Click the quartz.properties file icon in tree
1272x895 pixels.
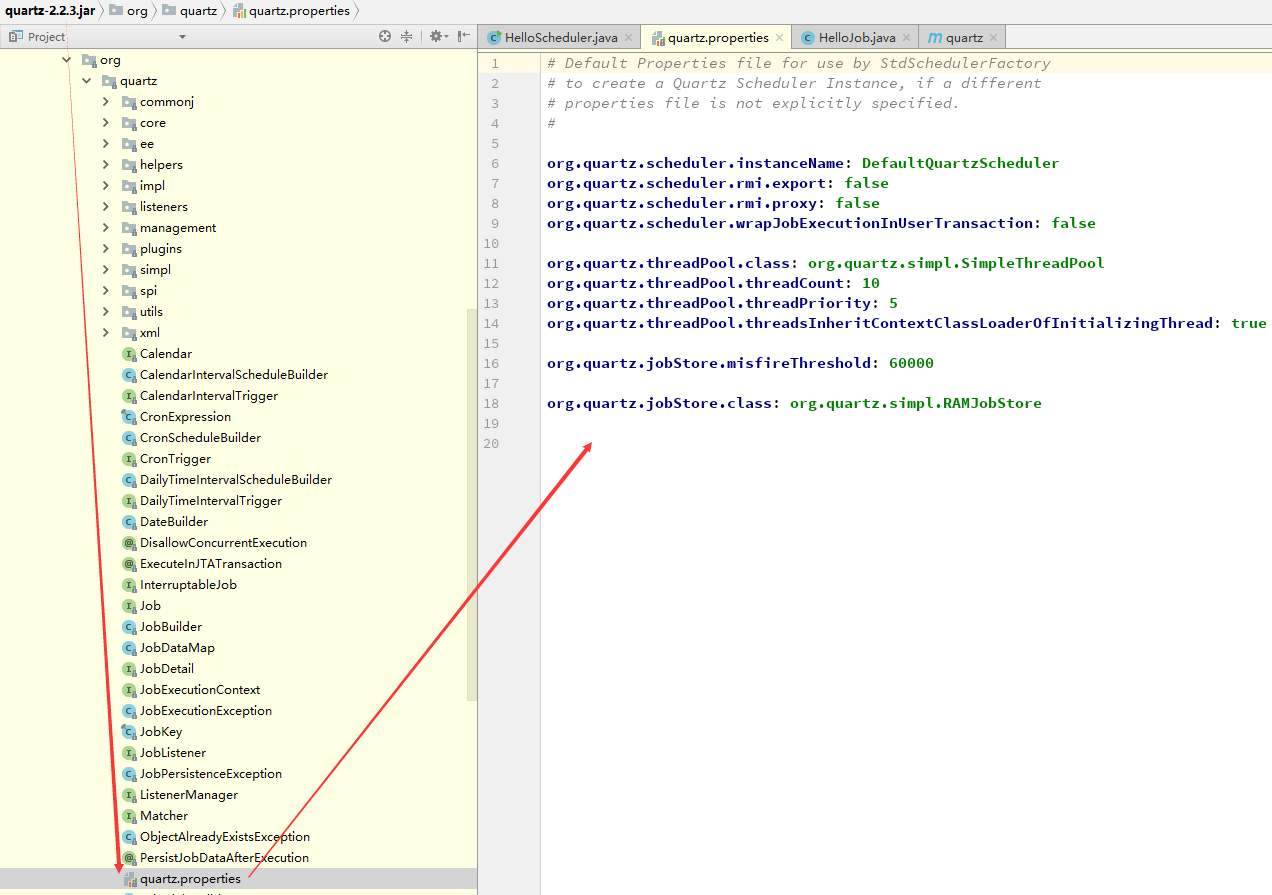(129, 879)
